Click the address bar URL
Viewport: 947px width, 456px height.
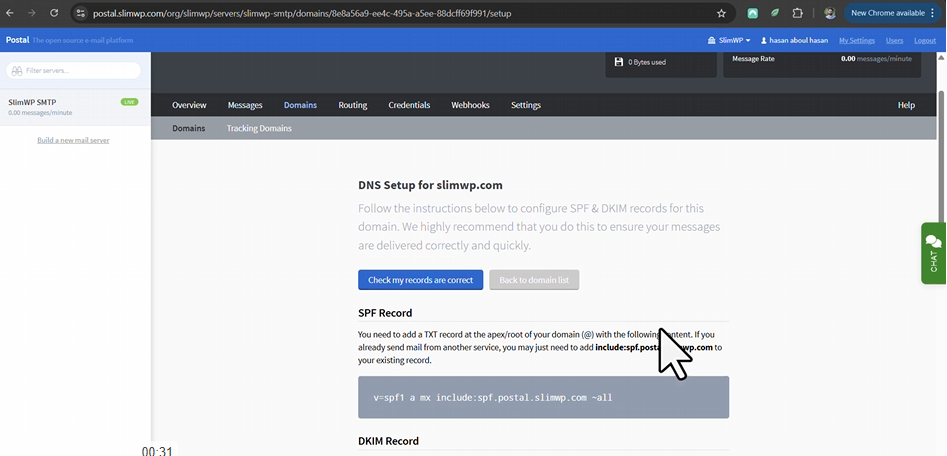(x=302, y=13)
